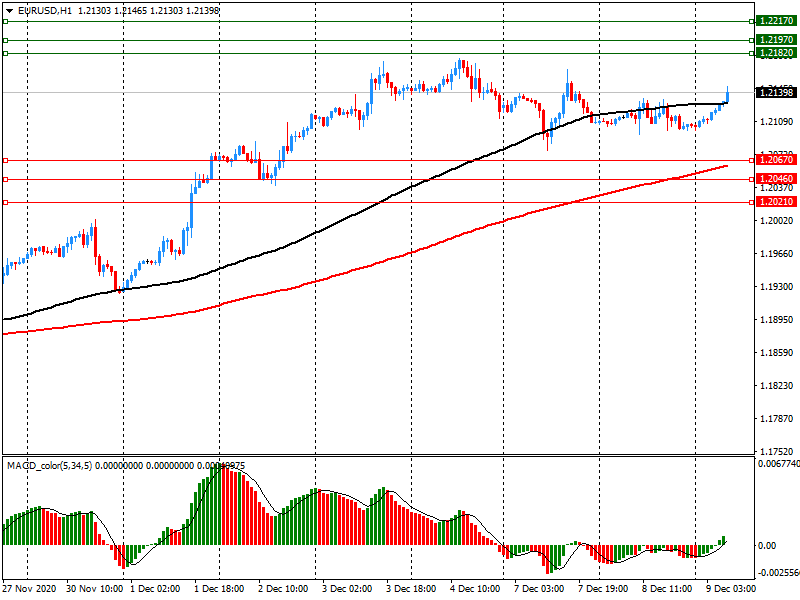
Task: Select left handle of the 1.20460 red line
Action: [x=5, y=180]
